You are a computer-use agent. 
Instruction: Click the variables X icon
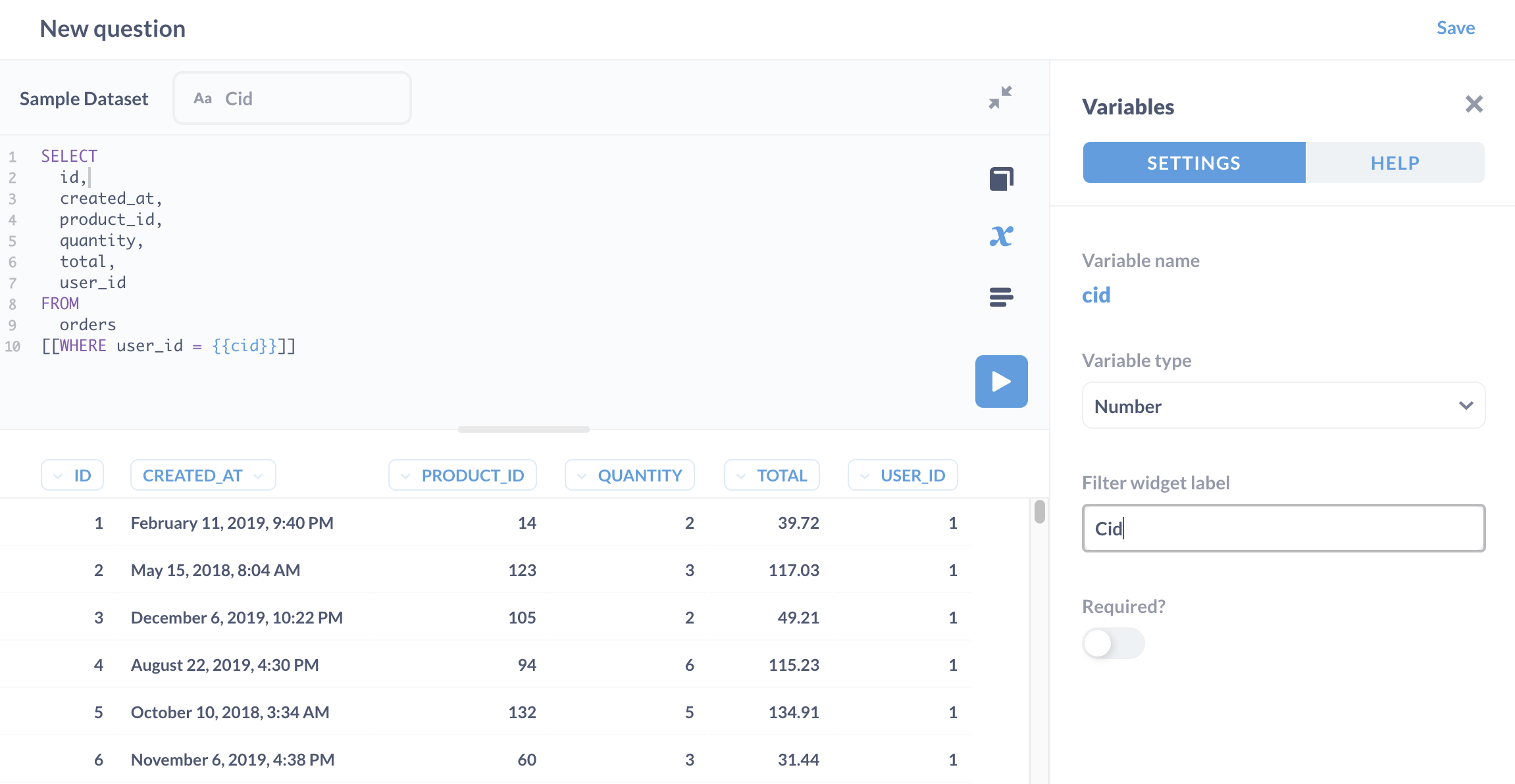[1001, 236]
